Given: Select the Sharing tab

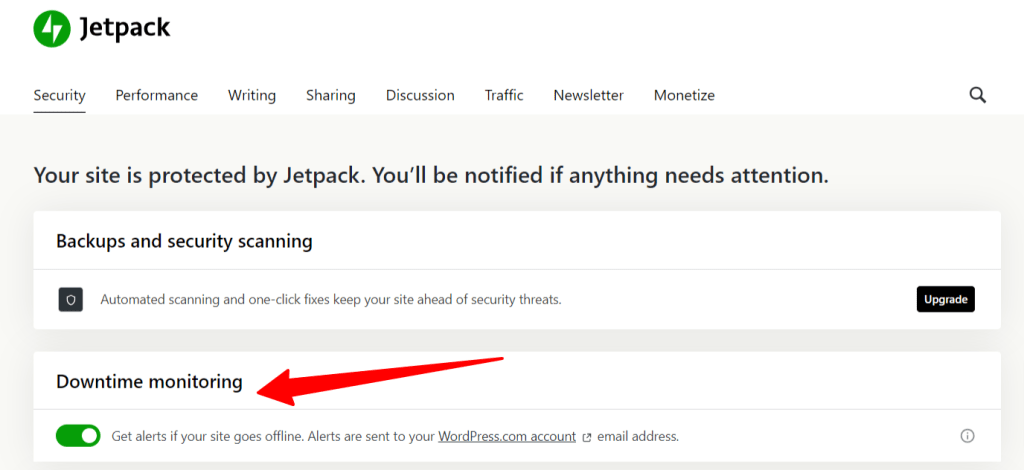Looking at the screenshot, I should pos(330,95).
